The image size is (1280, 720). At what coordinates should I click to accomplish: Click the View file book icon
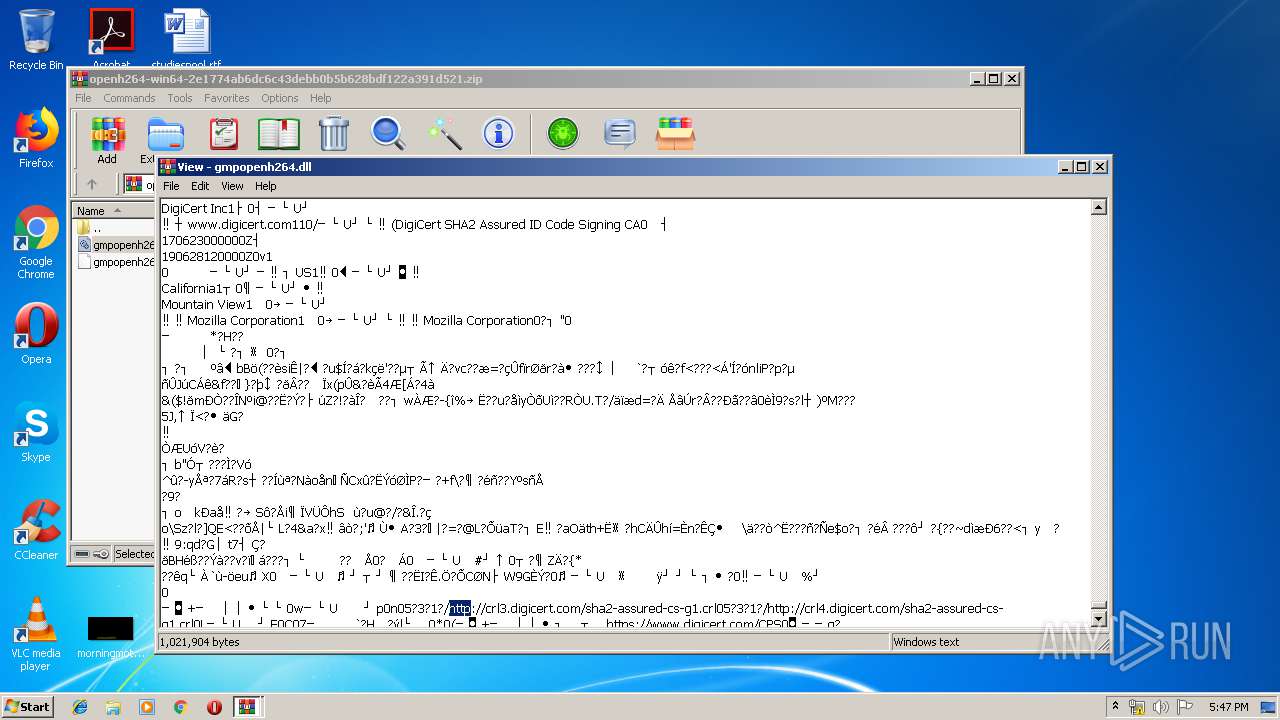[x=279, y=133]
